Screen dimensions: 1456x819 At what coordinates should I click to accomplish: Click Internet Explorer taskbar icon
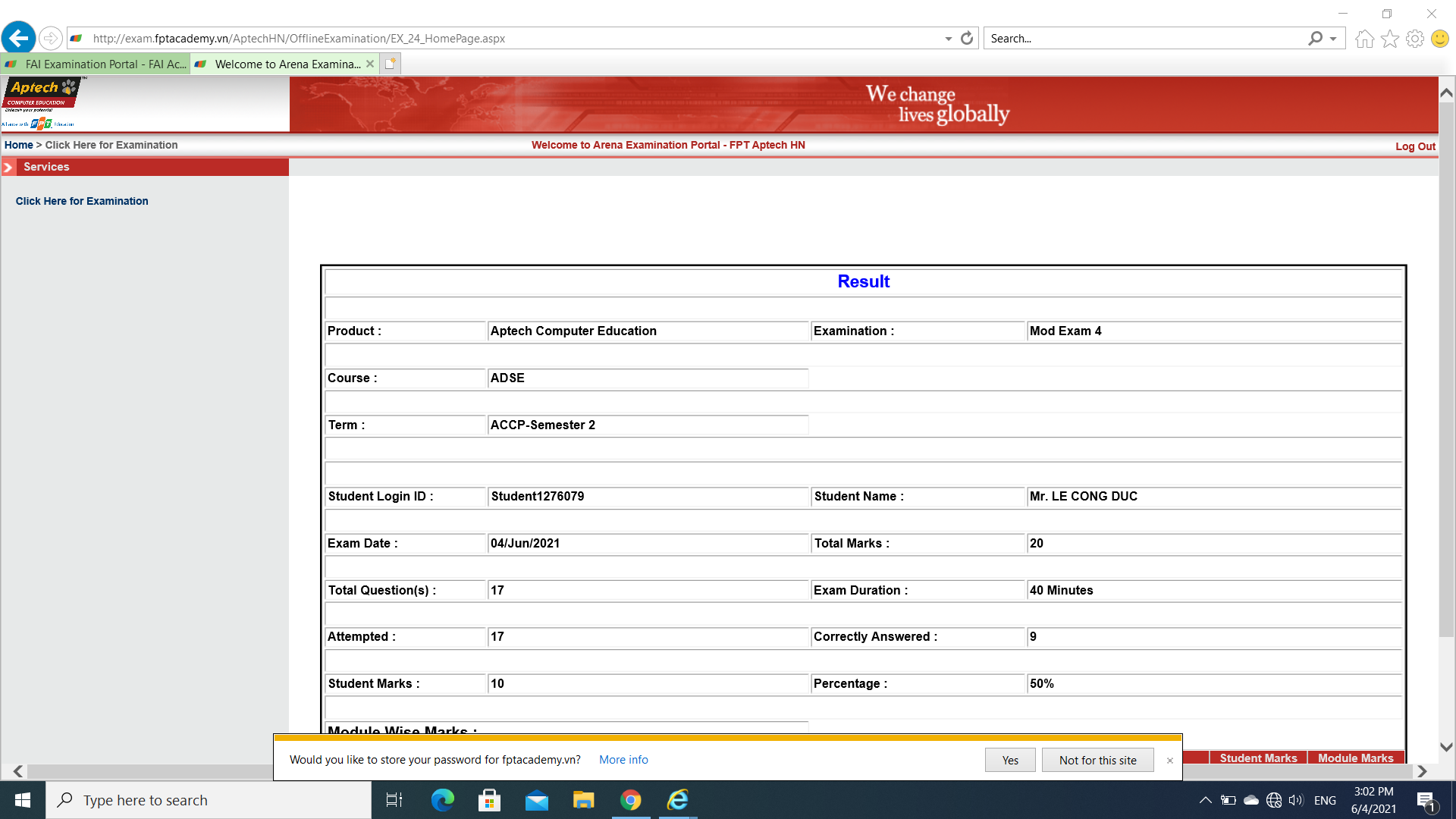[677, 800]
